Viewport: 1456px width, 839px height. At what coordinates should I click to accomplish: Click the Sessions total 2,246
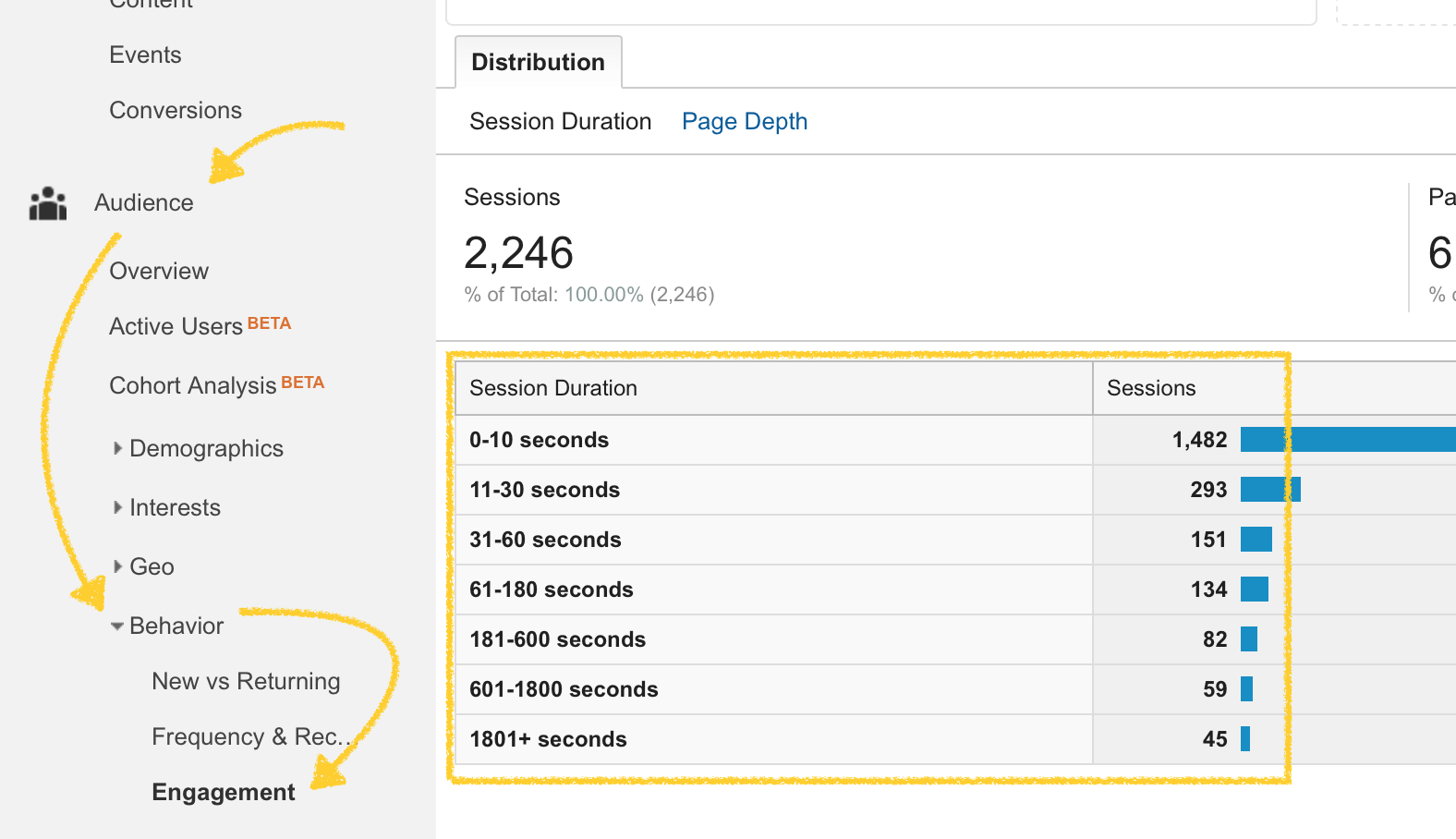click(x=518, y=253)
